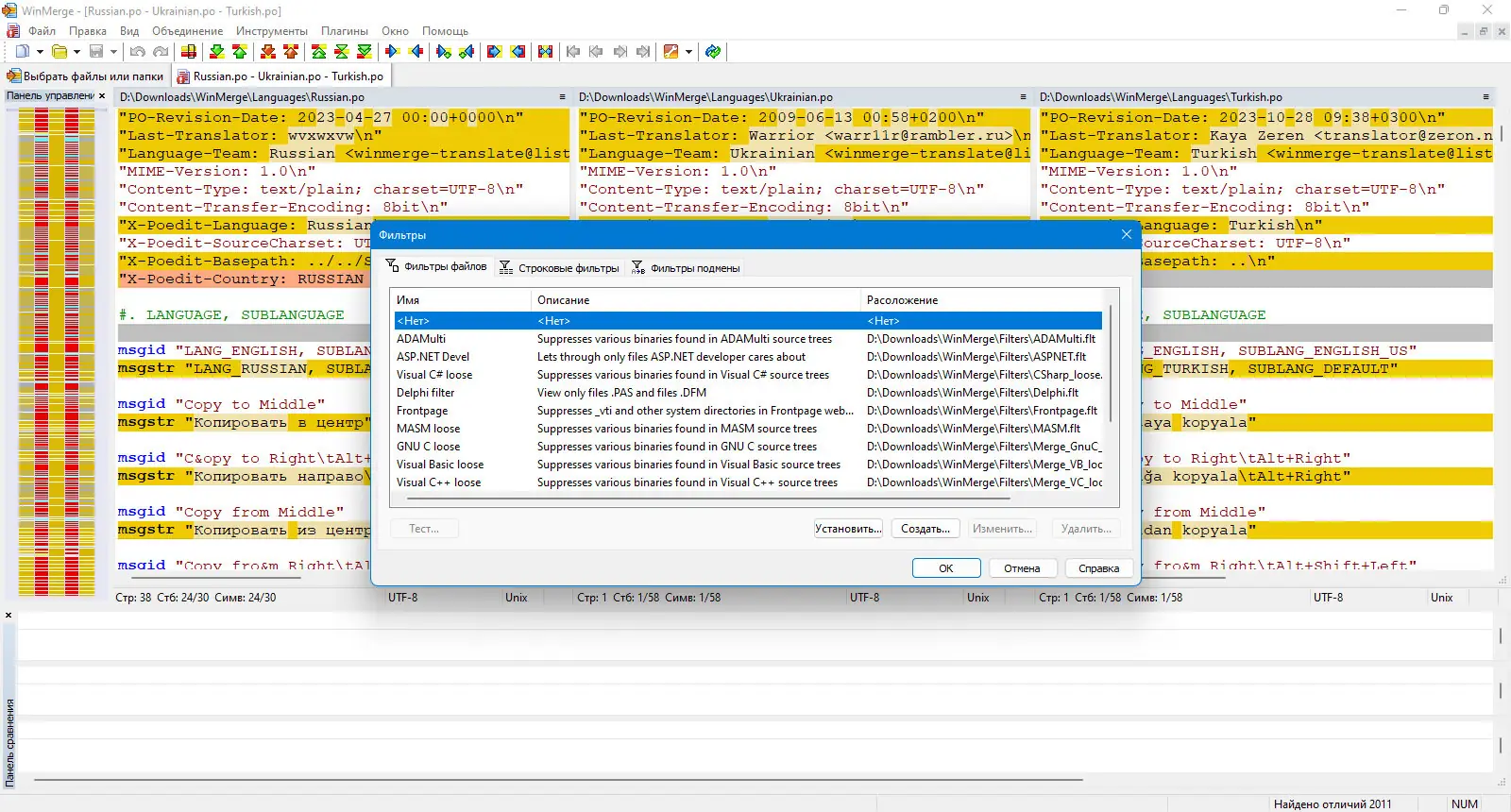The image size is (1511, 812).
Task: Click the Справка button
Action: click(1099, 568)
